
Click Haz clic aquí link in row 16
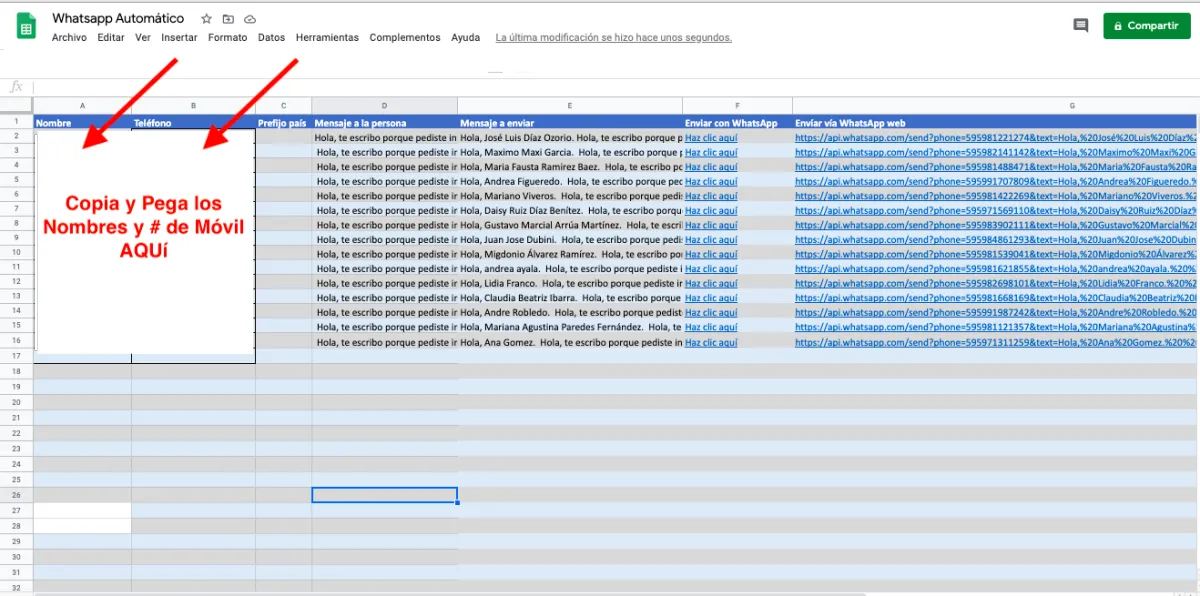pyautogui.click(x=711, y=342)
